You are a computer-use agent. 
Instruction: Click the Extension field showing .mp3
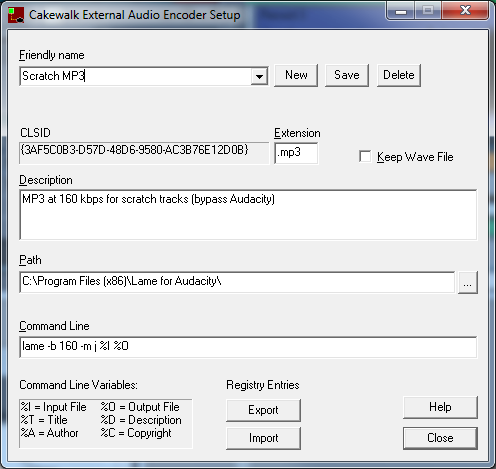(296, 153)
